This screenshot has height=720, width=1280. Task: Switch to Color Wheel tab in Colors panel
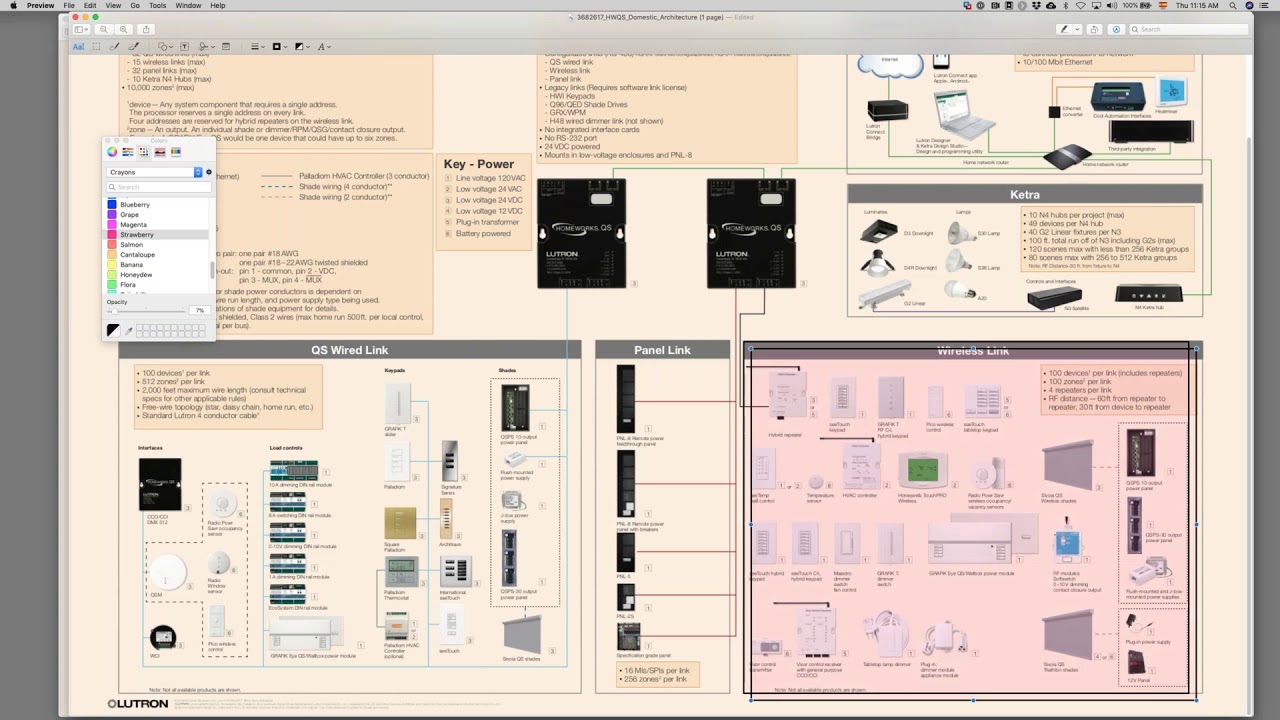[x=112, y=152]
